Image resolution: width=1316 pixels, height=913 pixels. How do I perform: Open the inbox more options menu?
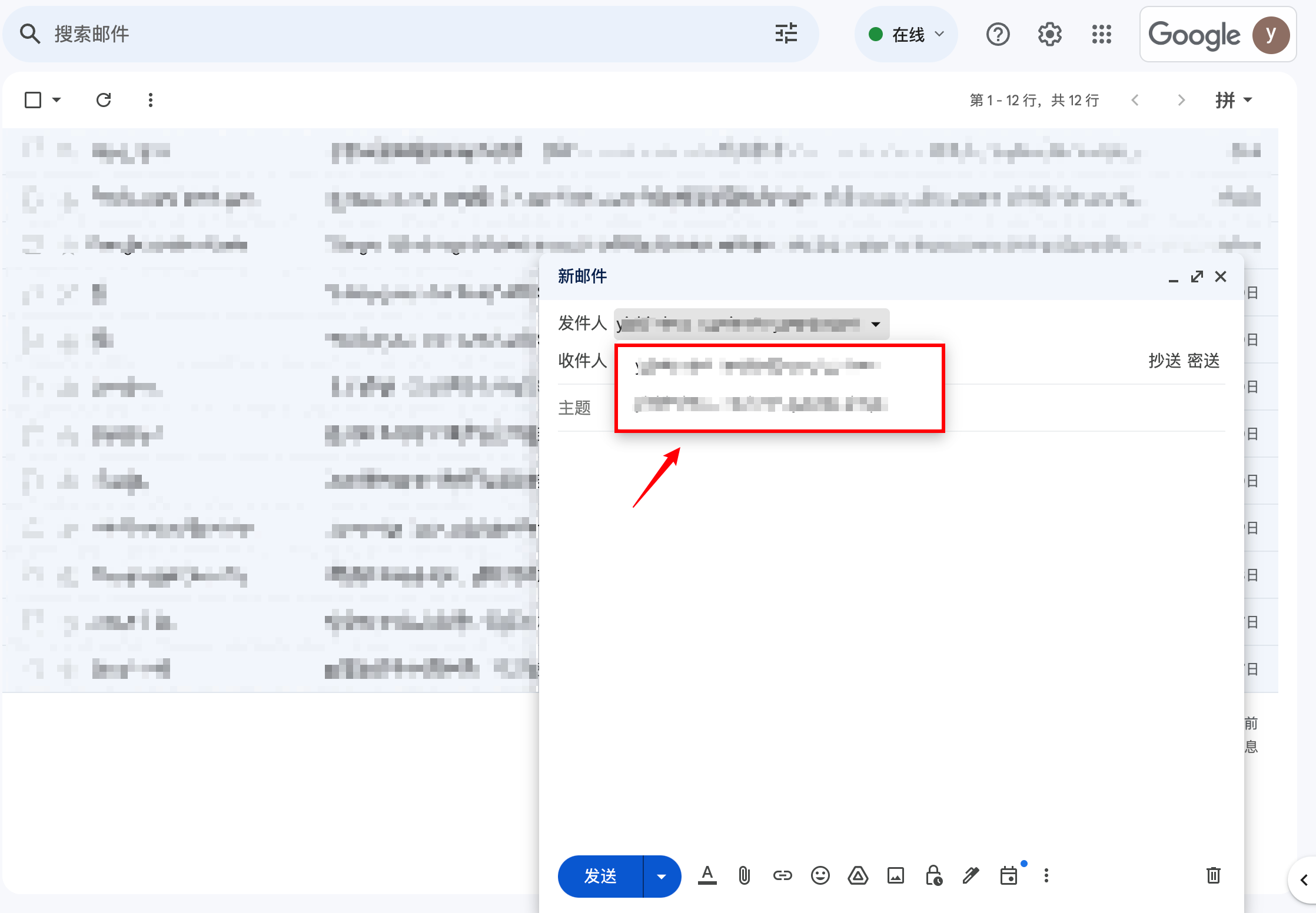point(151,100)
